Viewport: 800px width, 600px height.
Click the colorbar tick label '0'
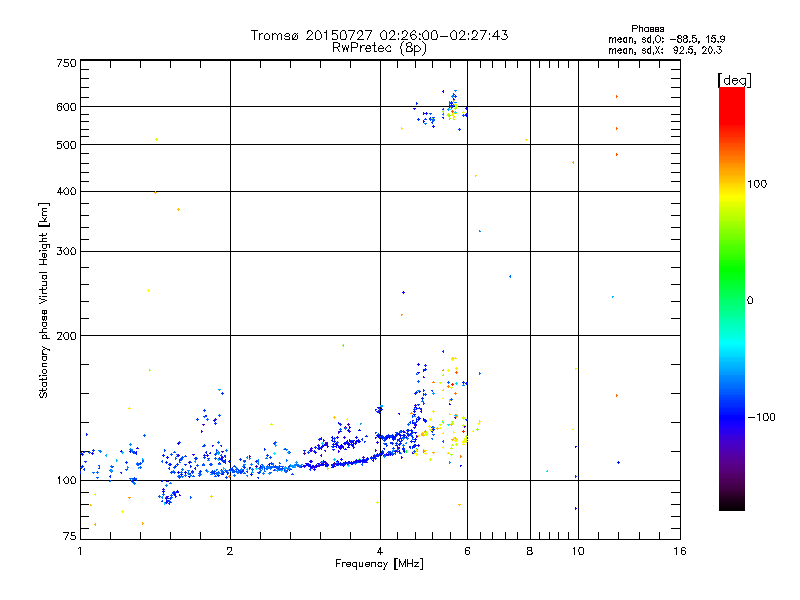[x=749, y=301]
